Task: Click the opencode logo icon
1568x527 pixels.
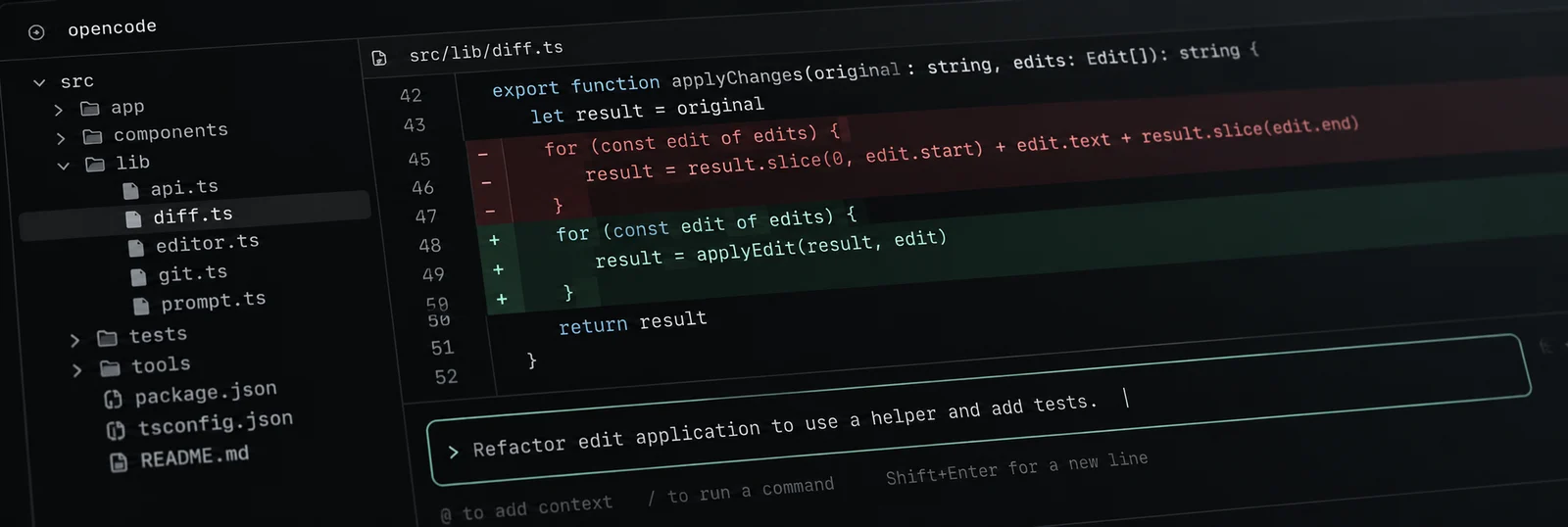Action: coord(36,32)
